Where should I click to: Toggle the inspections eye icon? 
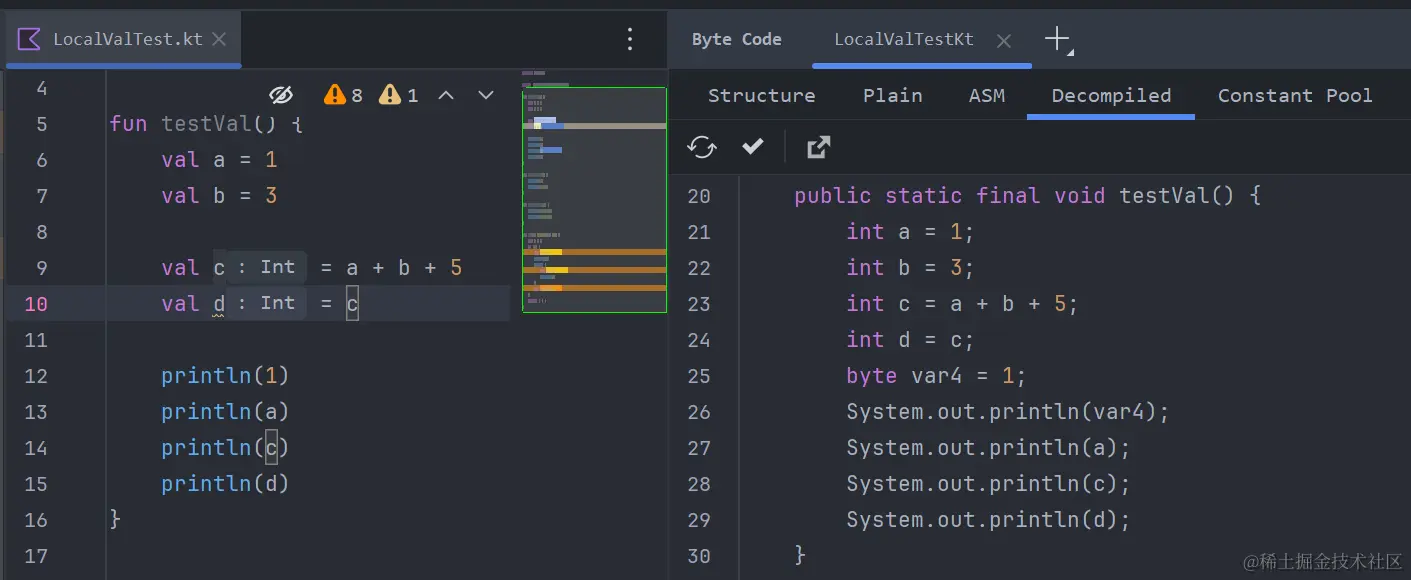click(x=281, y=95)
